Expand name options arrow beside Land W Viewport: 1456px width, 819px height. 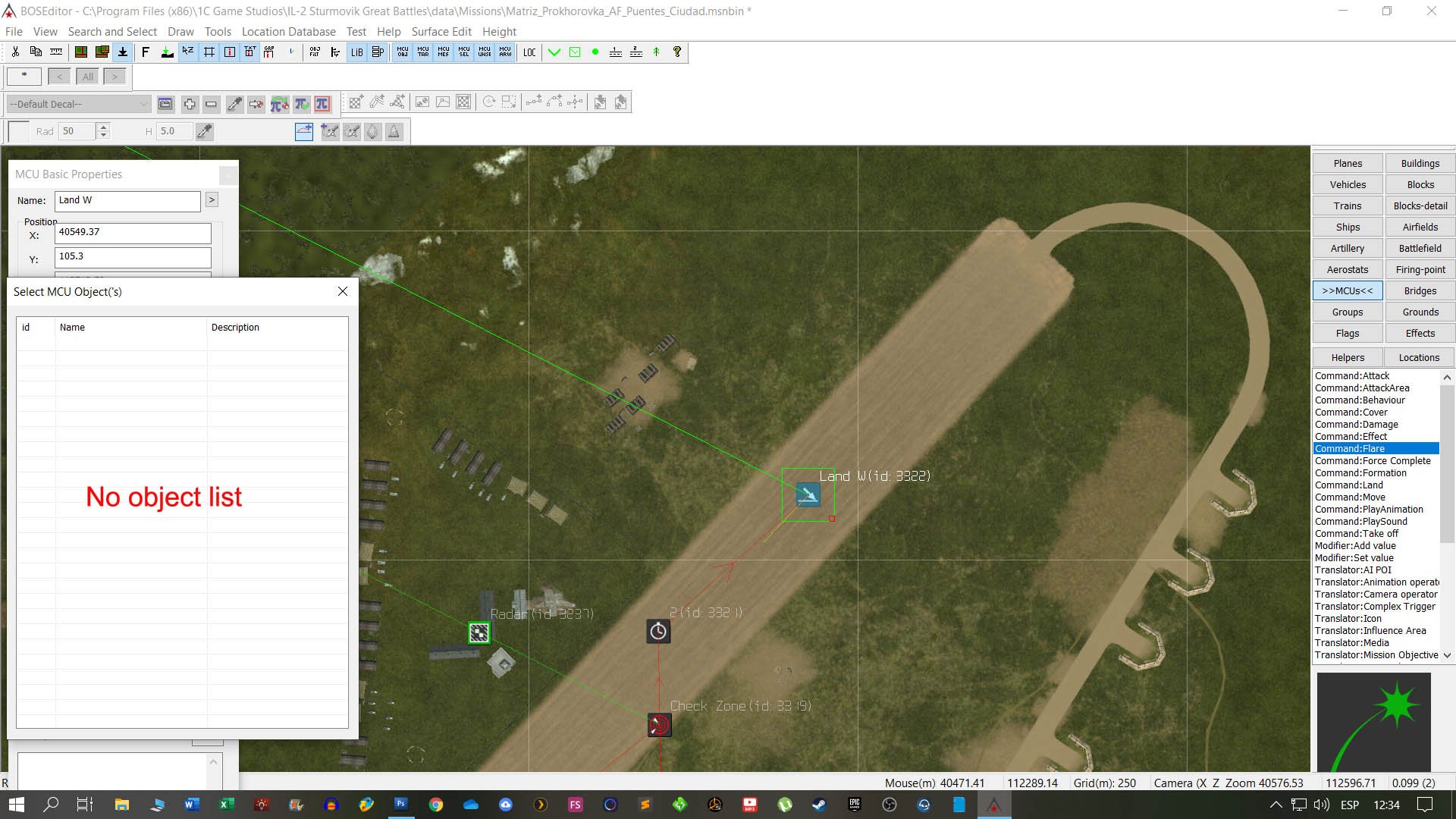(x=212, y=200)
